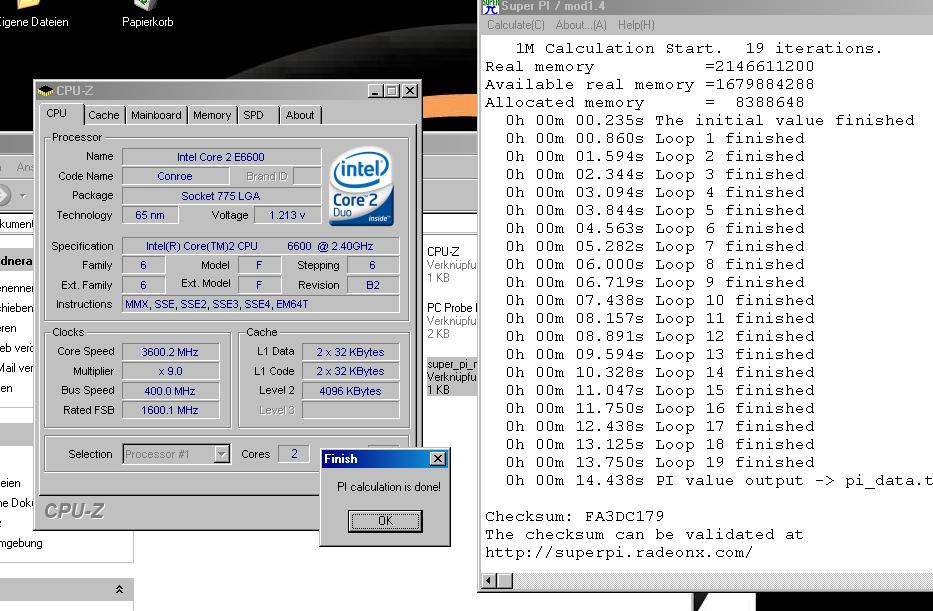Viewport: 933px width, 611px height.
Task: Switch to the Mainboard tab
Action: point(156,115)
